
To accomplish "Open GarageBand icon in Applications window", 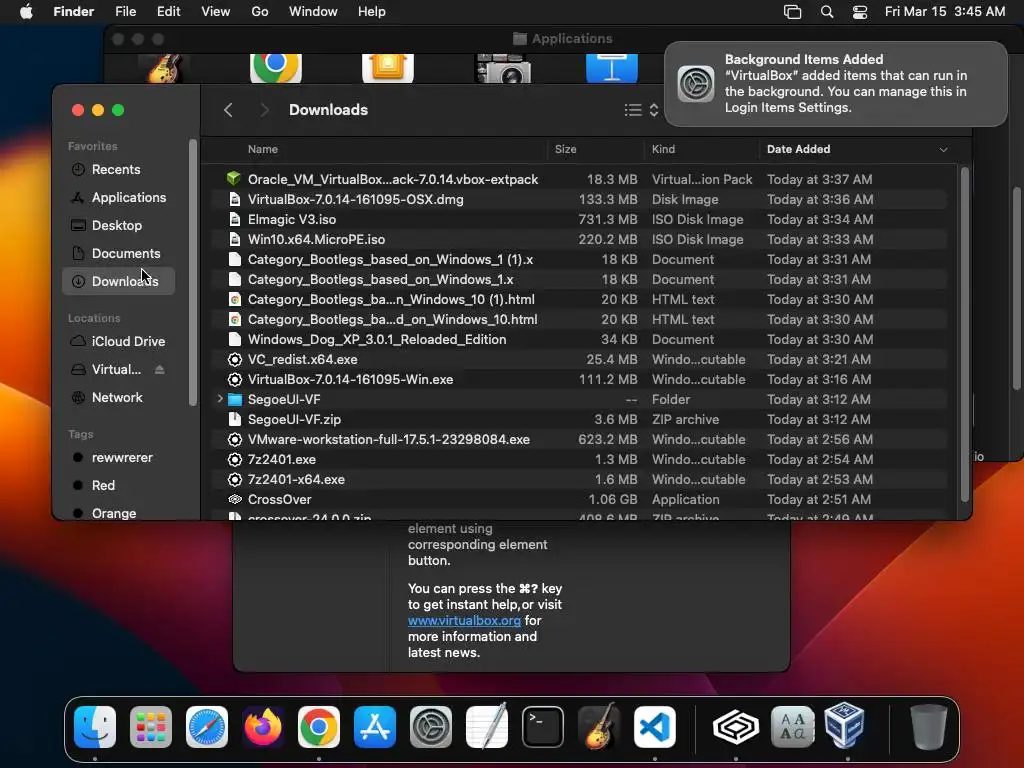I will point(164,67).
